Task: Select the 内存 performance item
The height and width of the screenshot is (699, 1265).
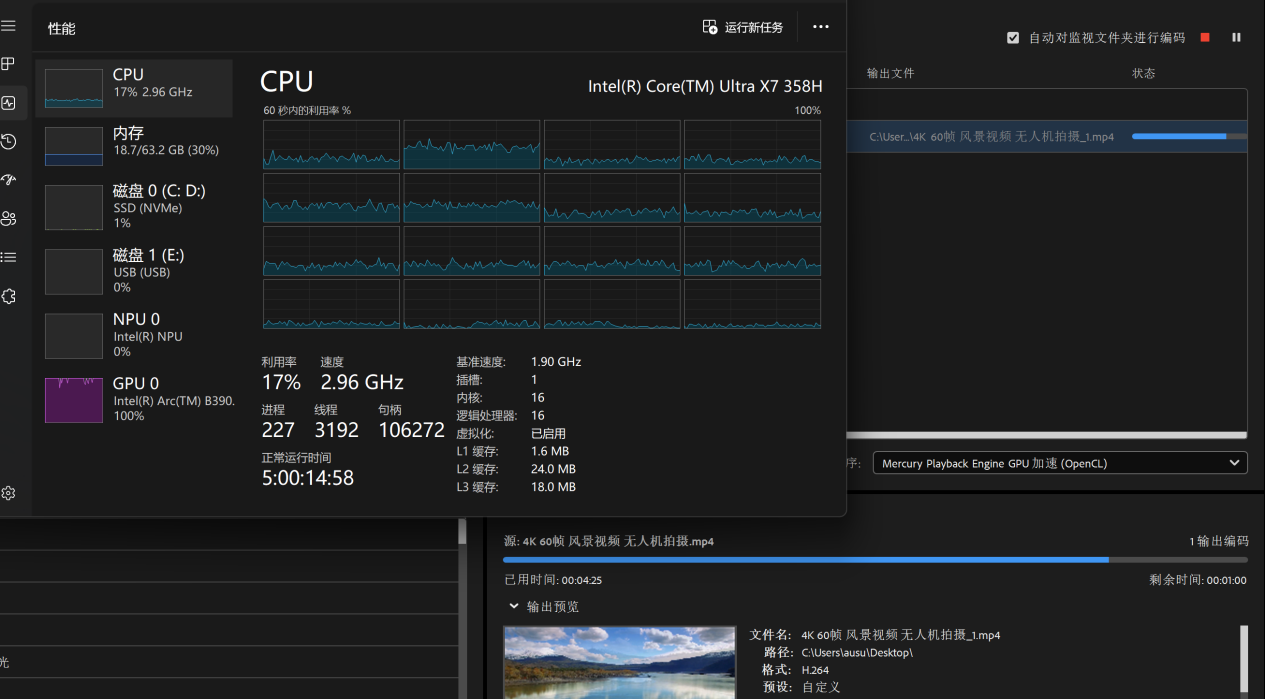Action: [134, 141]
